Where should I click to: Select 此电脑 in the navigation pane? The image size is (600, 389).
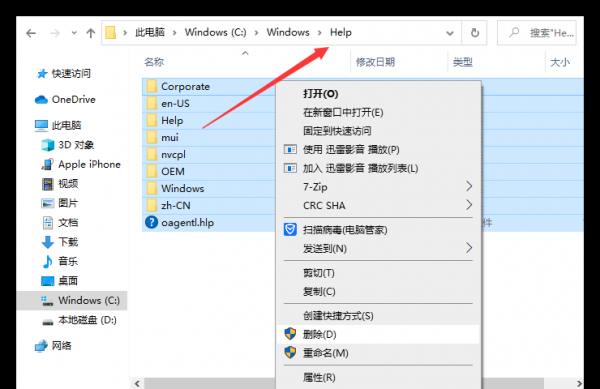tap(59, 125)
